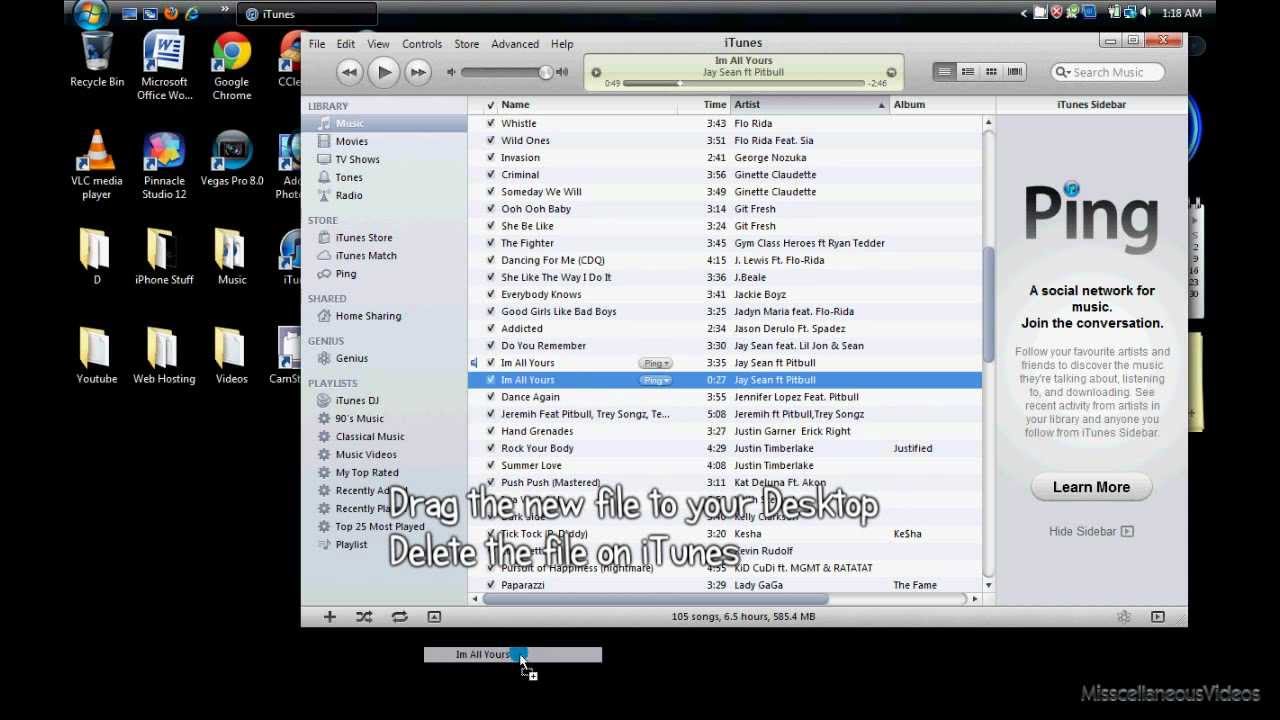Click the Learn More button for Ping
The image size is (1280, 720).
1091,487
